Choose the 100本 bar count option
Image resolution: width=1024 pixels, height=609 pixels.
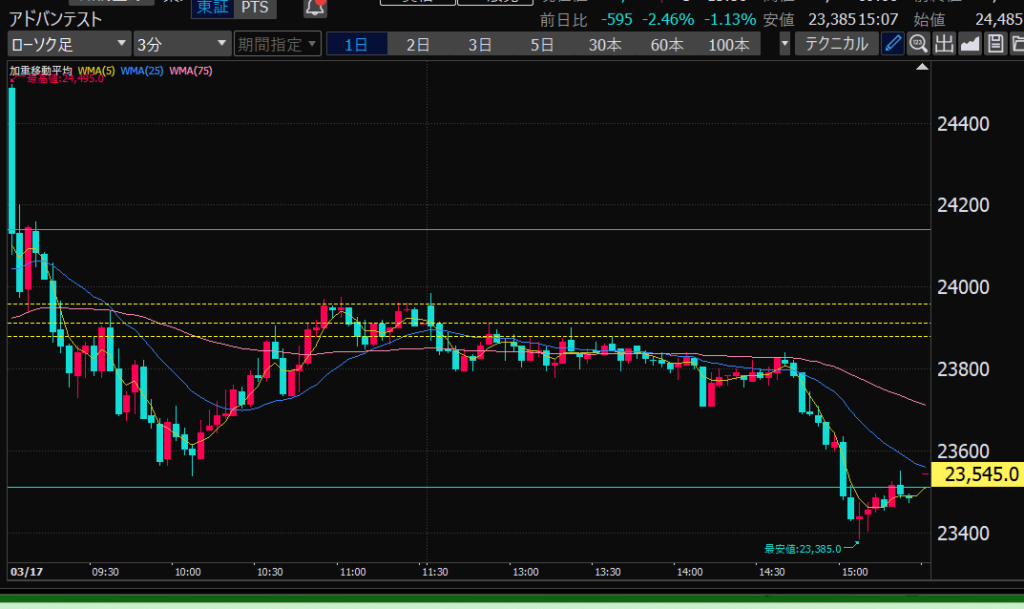click(x=728, y=44)
